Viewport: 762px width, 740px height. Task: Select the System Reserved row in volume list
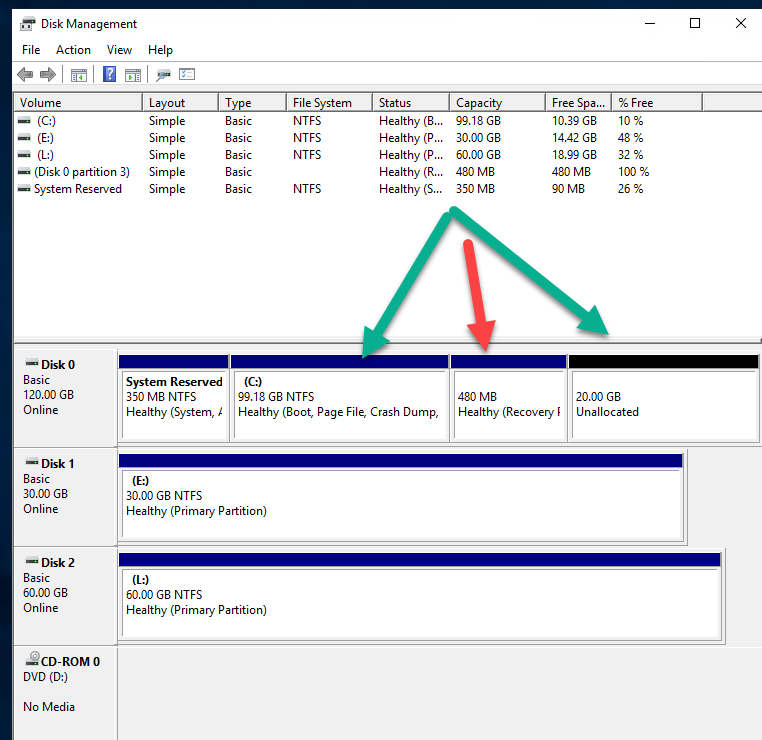pyautogui.click(x=77, y=189)
